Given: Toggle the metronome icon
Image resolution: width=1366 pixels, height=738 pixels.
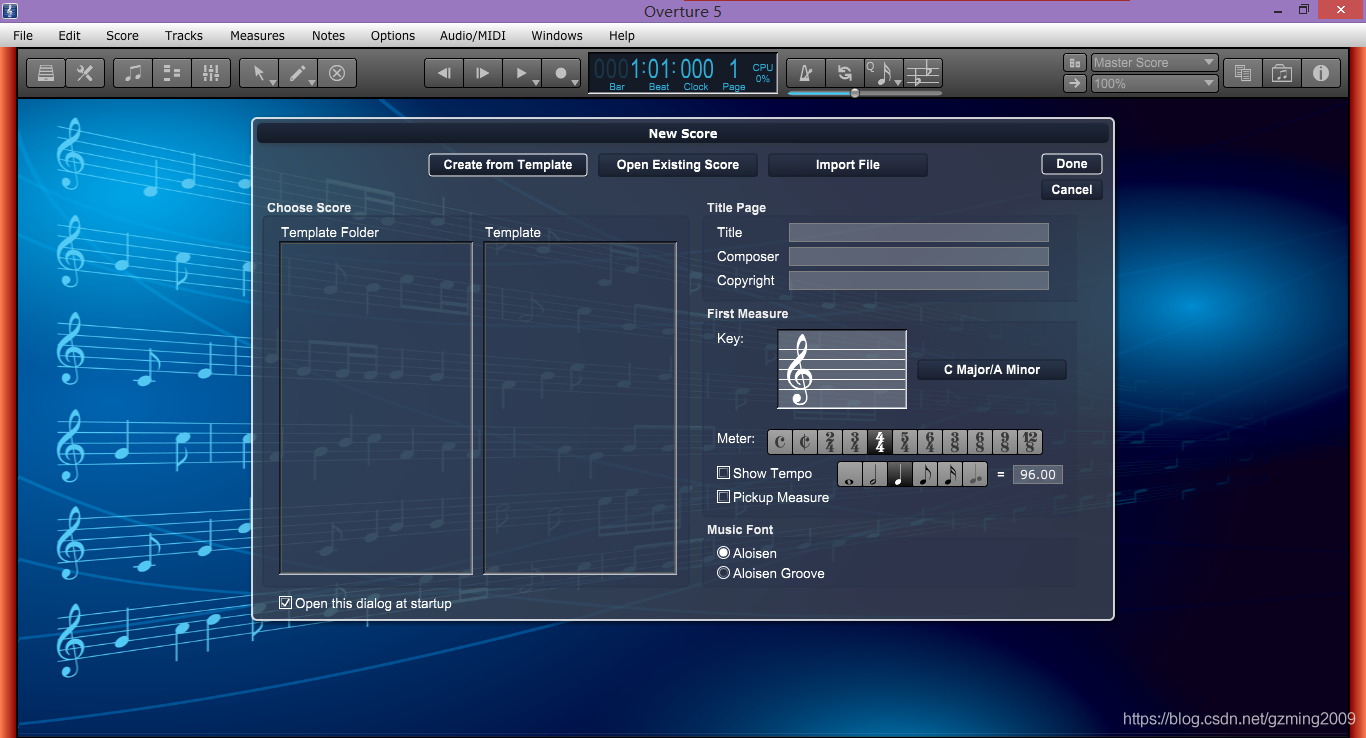Looking at the screenshot, I should (806, 73).
